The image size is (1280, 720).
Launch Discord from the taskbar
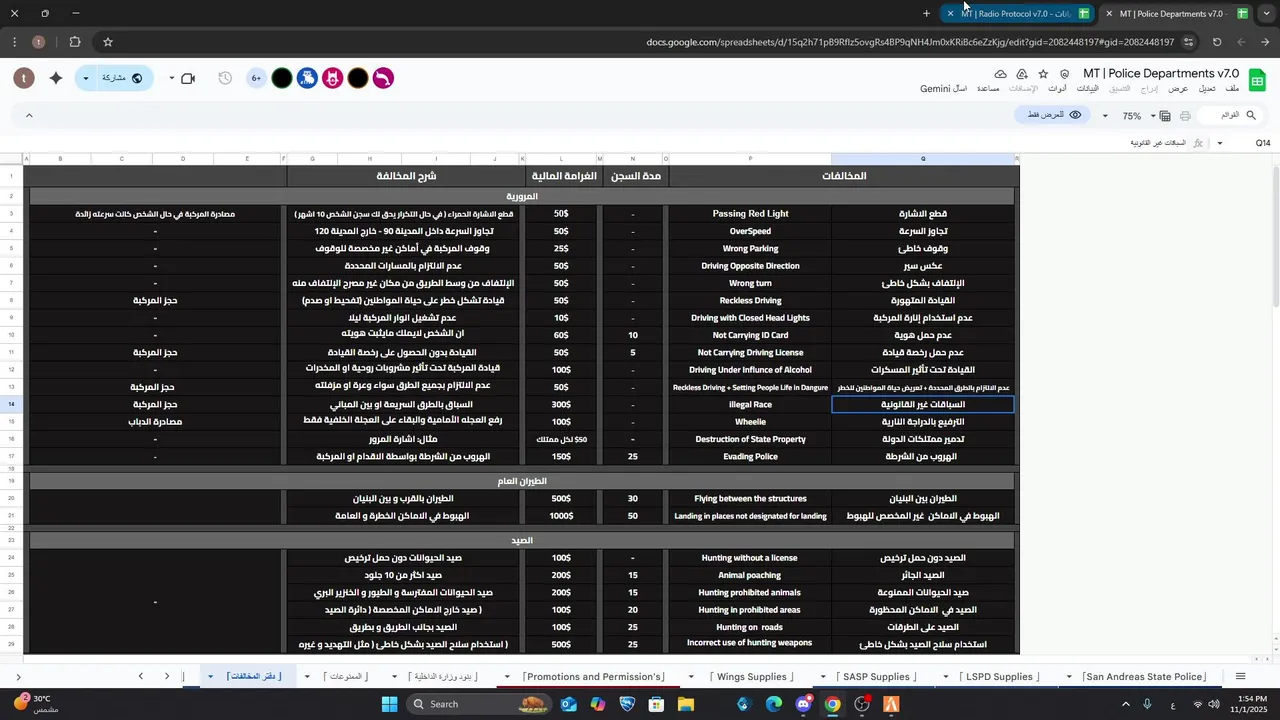pyautogui.click(x=803, y=704)
